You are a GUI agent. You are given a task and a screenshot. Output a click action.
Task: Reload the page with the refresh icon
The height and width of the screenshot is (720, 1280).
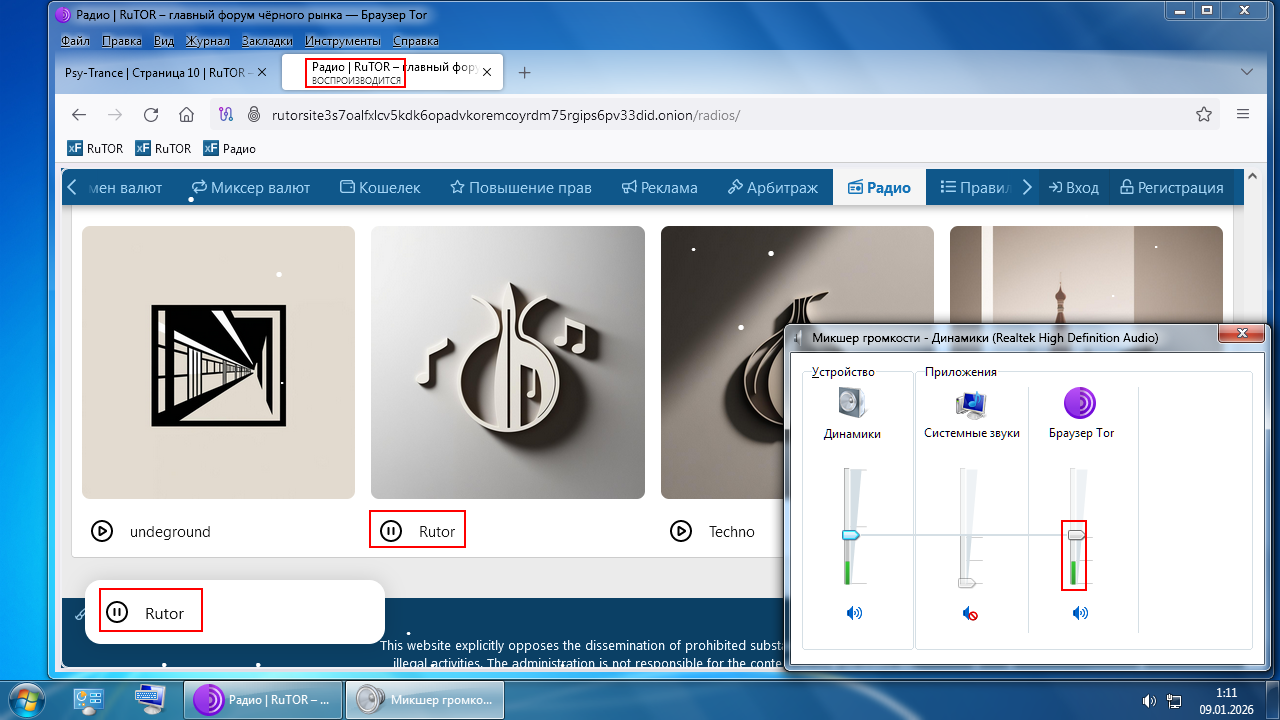[x=151, y=114]
